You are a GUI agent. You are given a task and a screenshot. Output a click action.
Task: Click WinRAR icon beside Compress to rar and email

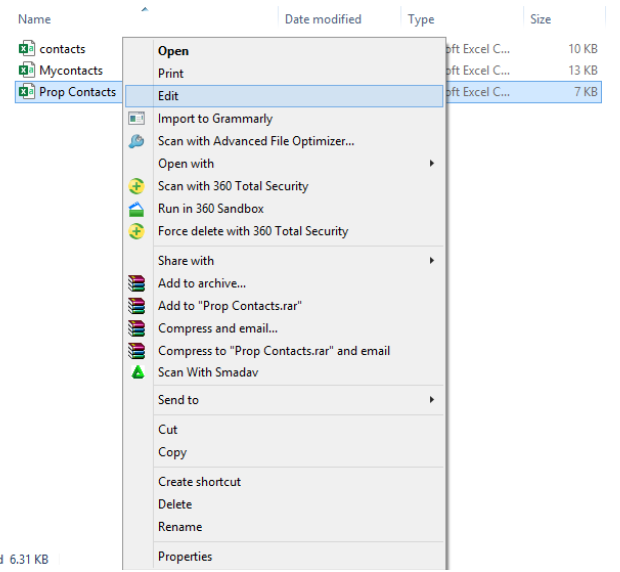(x=136, y=351)
